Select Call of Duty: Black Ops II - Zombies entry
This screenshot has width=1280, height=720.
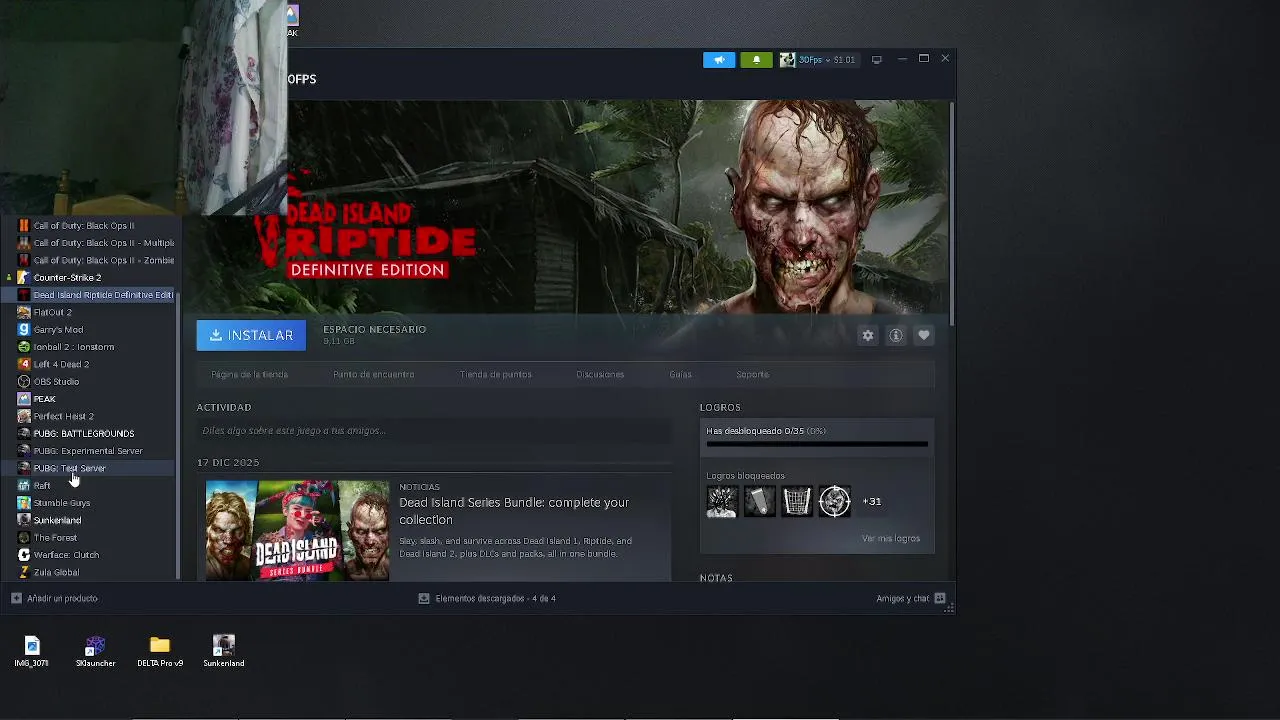104,260
